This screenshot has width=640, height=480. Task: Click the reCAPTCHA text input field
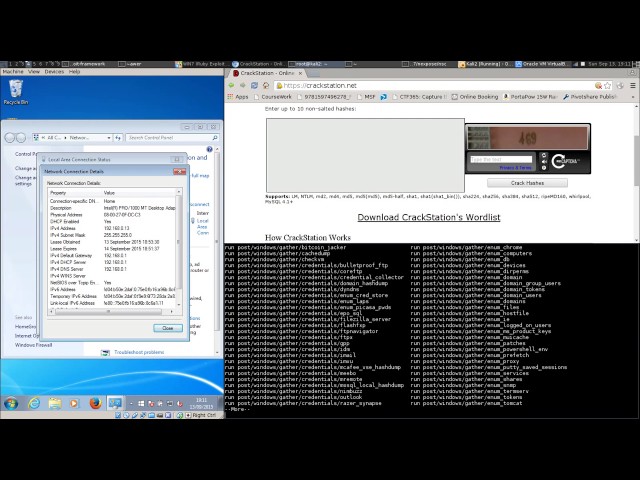[501, 159]
